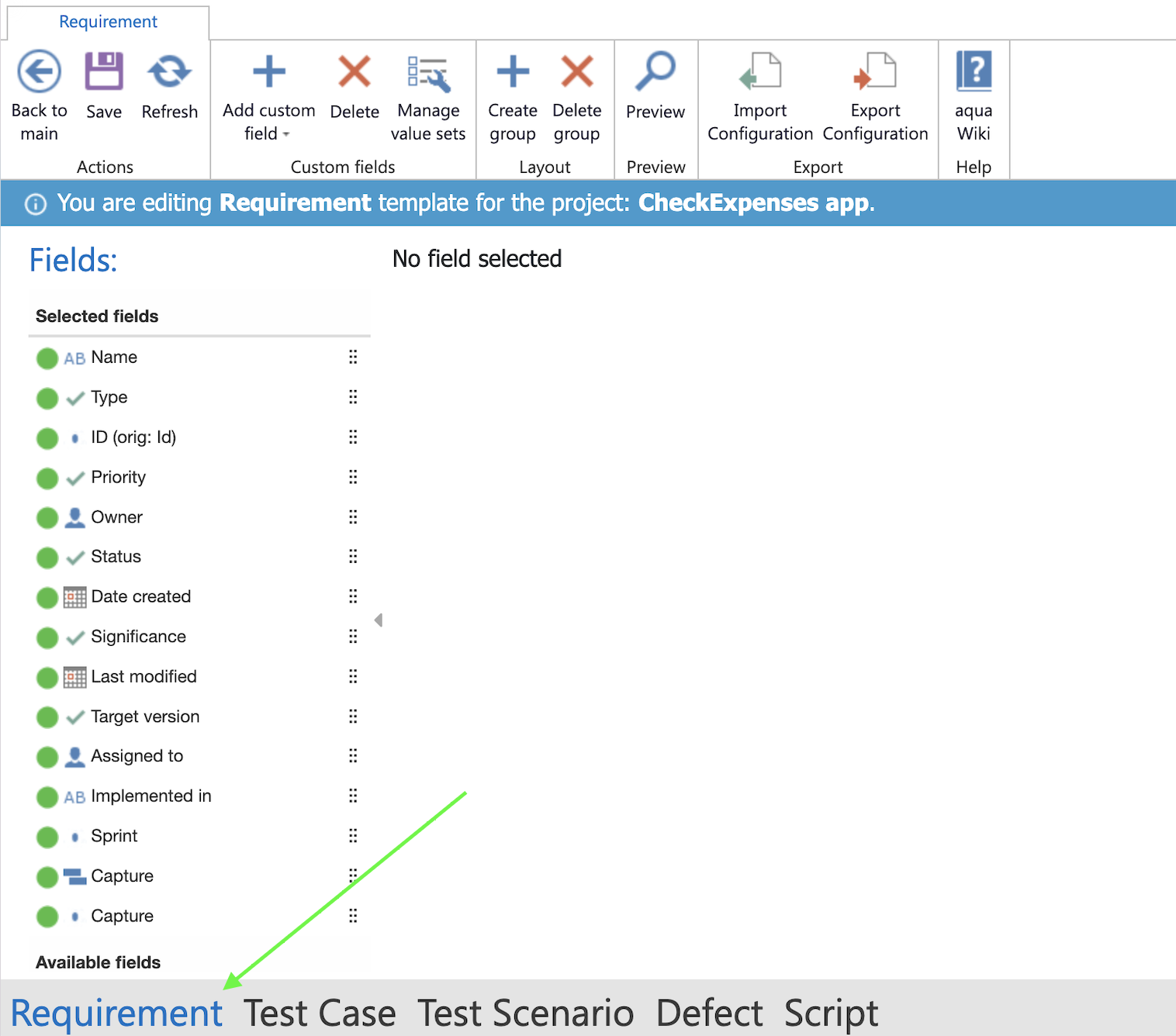Open Manage value sets

(428, 74)
